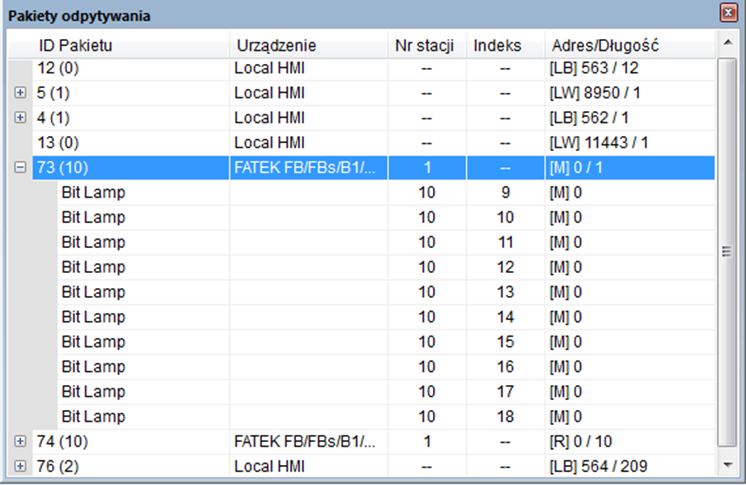The image size is (746, 485).
Task: Click Local HMI cell in row 12 (0)
Action: tap(308, 68)
